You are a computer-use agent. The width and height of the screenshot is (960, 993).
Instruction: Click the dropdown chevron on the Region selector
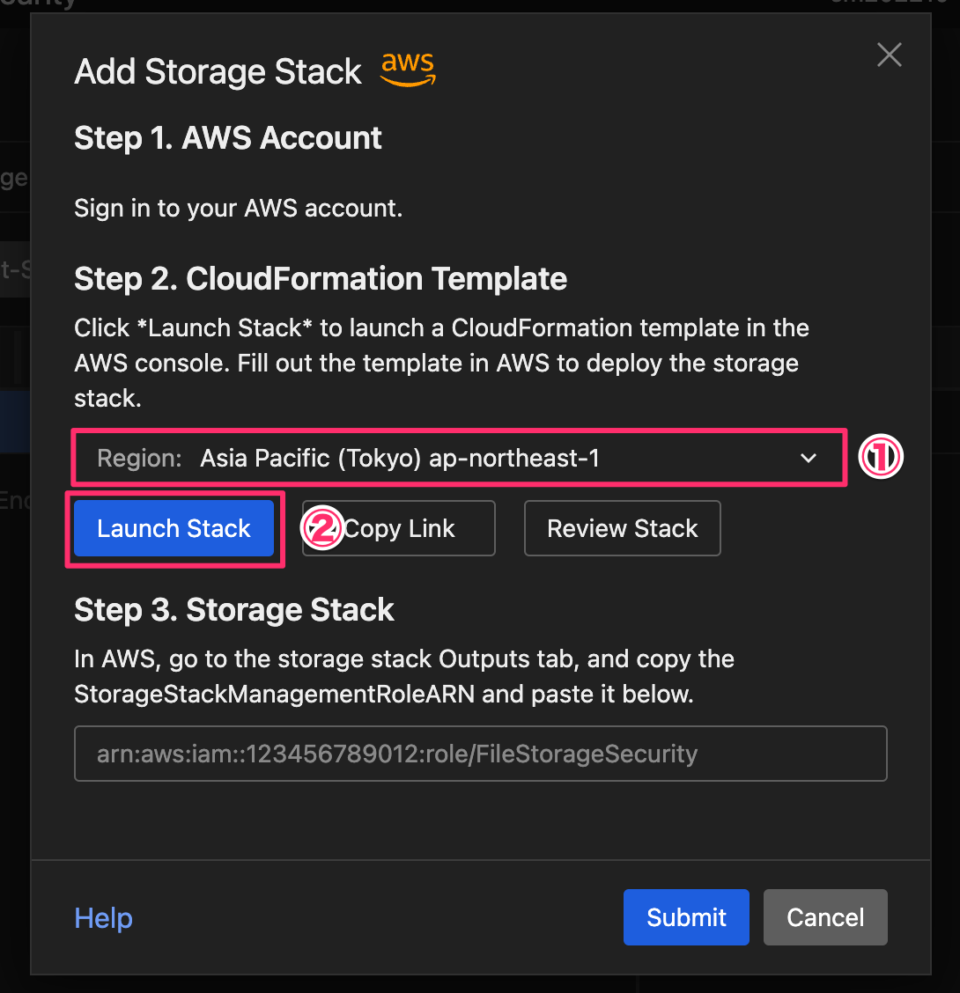point(808,458)
